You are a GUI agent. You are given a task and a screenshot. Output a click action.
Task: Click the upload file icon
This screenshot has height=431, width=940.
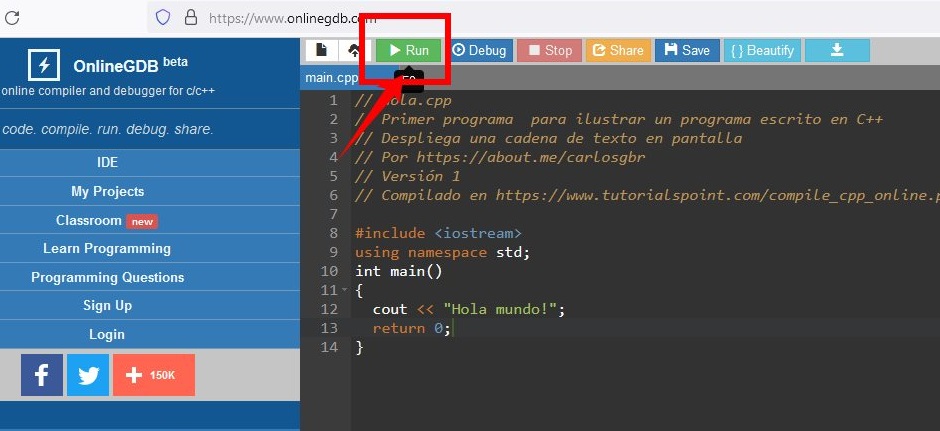354,50
